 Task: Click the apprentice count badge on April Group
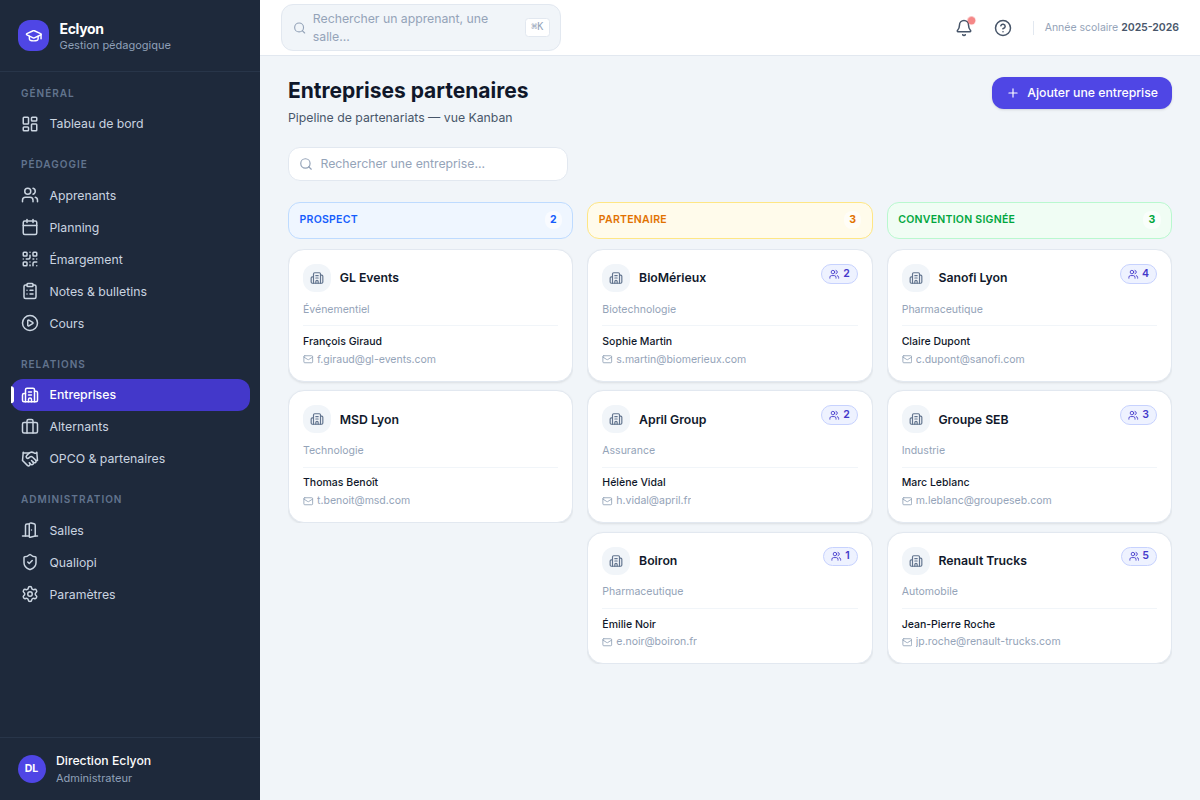[x=839, y=415]
